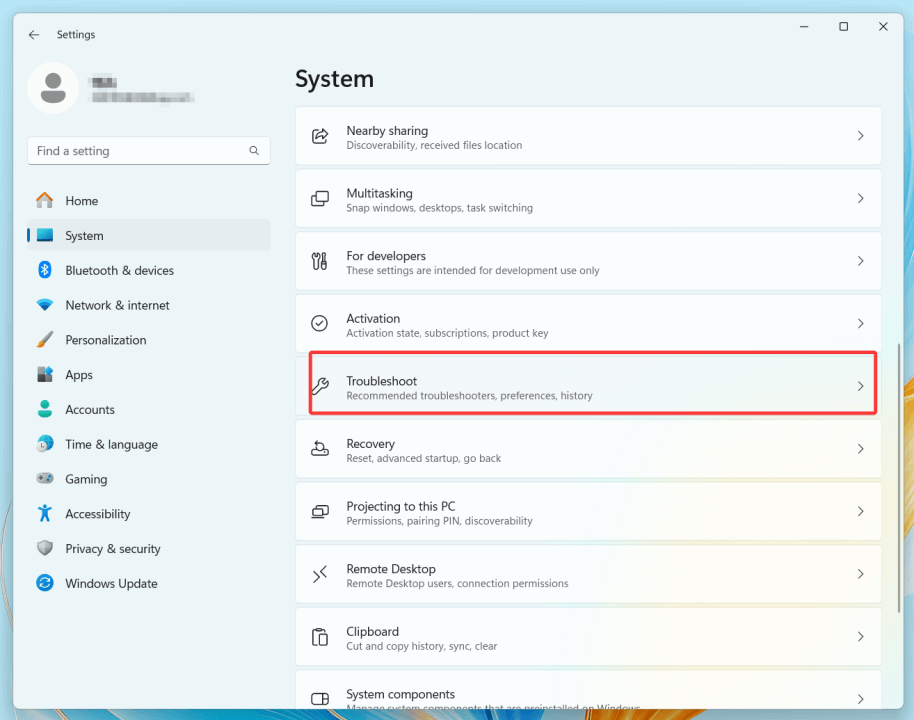The image size is (914, 720).
Task: Open For developers settings
Action: pyautogui.click(x=589, y=261)
